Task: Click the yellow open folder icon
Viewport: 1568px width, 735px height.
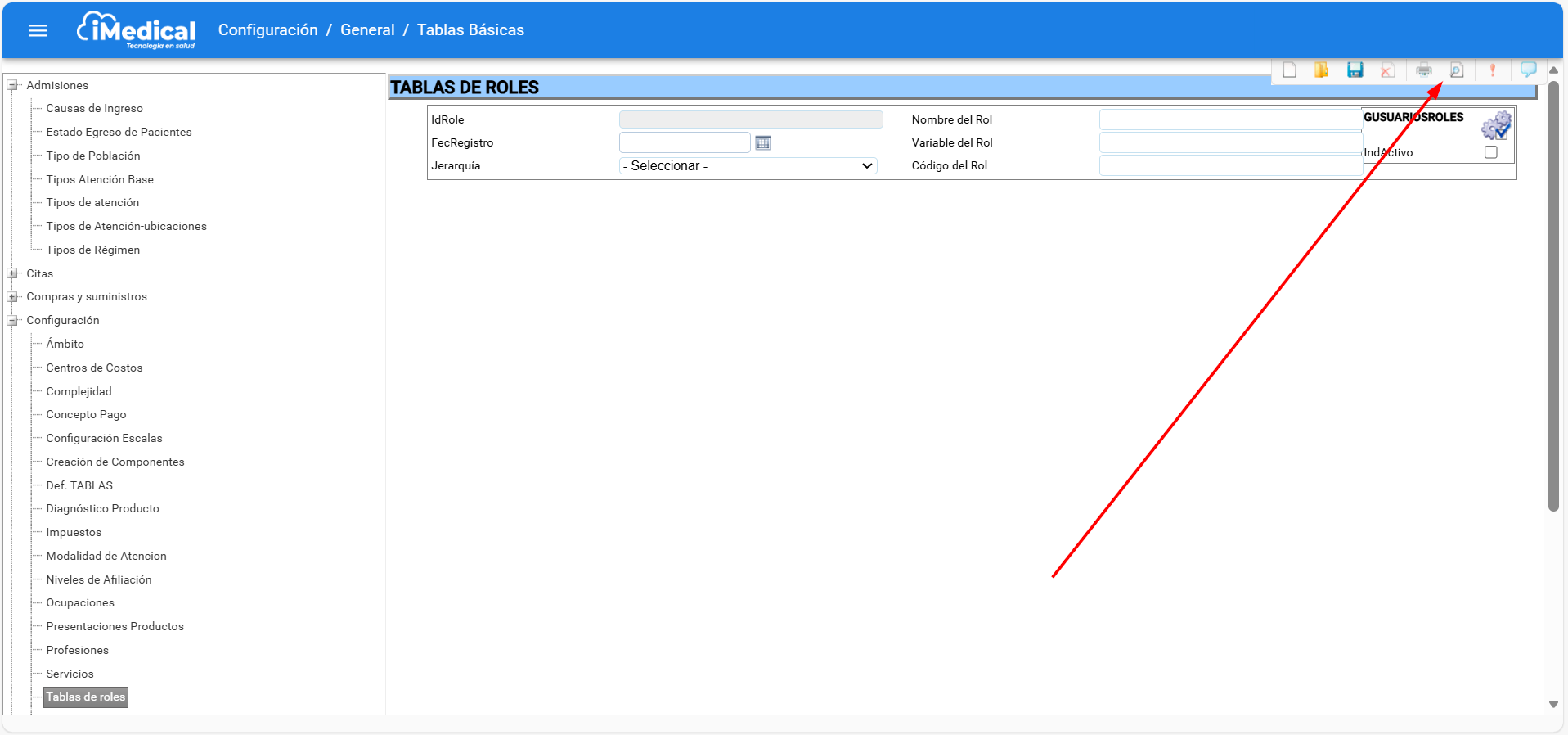Action: [x=1321, y=70]
